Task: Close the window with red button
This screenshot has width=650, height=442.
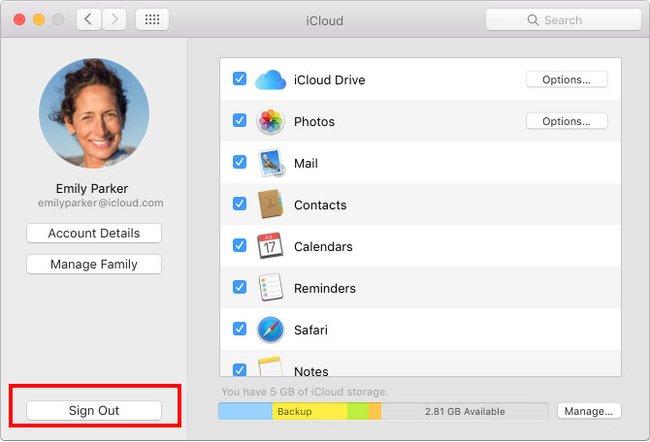Action: (19, 19)
